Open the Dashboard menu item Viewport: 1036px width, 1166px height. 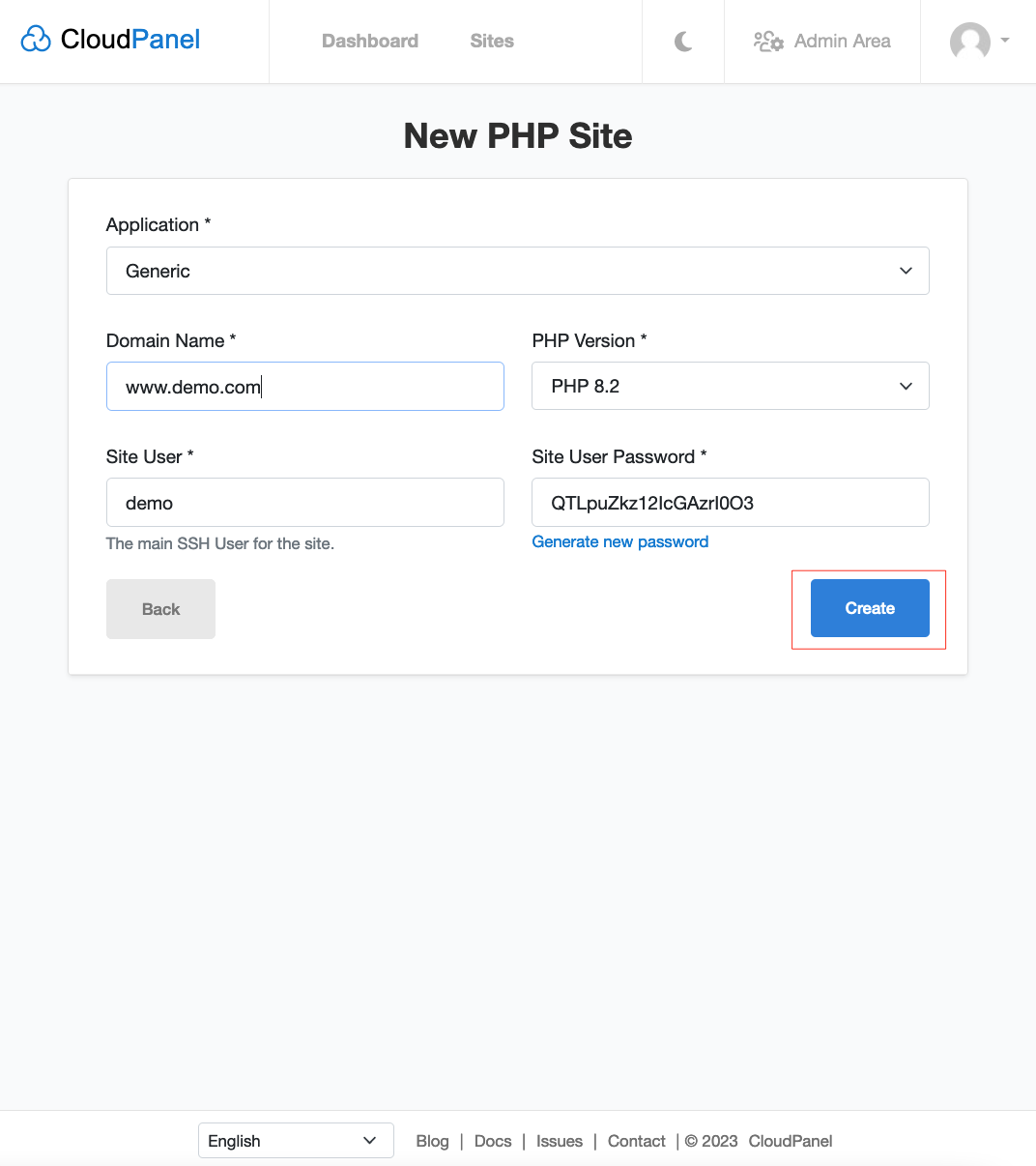click(370, 42)
